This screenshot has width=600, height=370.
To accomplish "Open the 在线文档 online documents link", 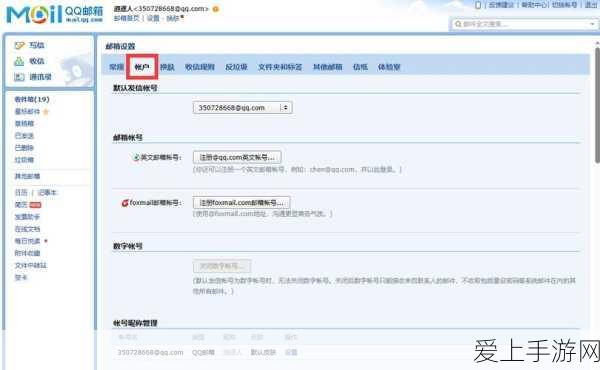I will (x=27, y=229).
